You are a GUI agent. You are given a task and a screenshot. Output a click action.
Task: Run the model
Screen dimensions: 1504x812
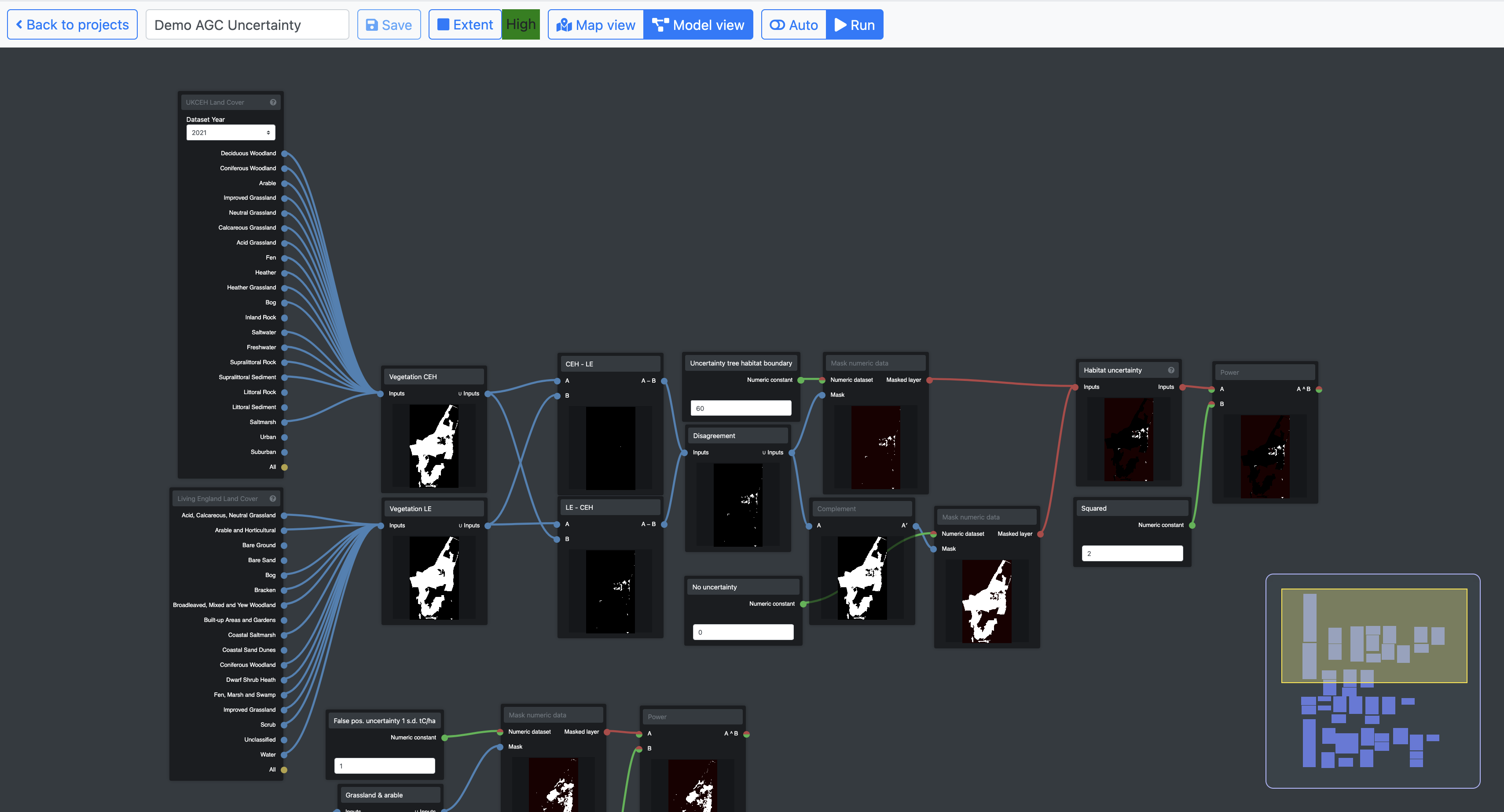pyautogui.click(x=855, y=25)
